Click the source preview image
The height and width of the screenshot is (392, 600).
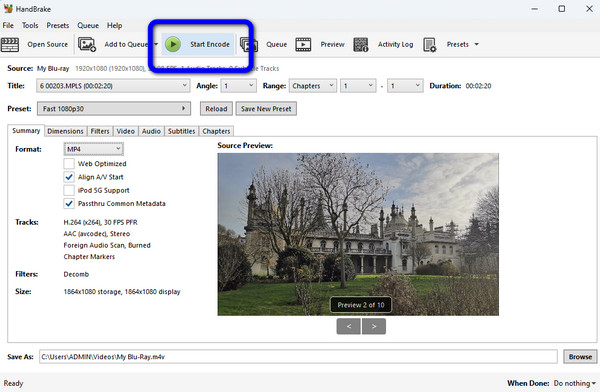358,234
